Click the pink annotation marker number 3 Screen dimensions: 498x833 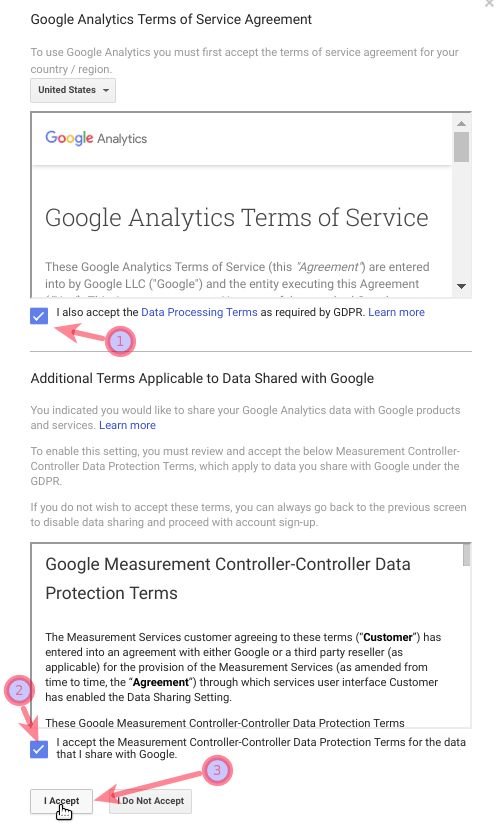(x=217, y=770)
